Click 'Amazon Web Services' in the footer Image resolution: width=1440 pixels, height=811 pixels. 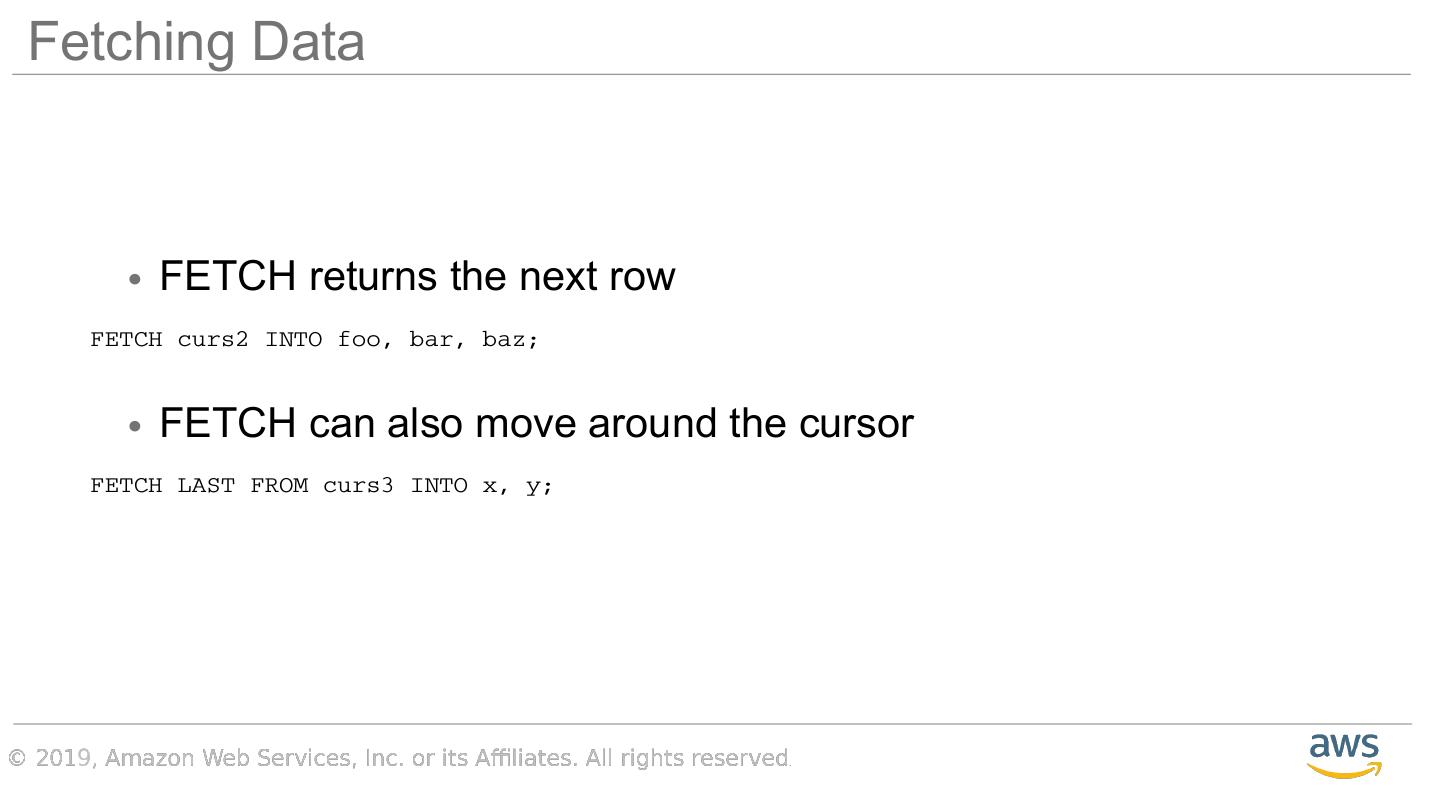[228, 758]
